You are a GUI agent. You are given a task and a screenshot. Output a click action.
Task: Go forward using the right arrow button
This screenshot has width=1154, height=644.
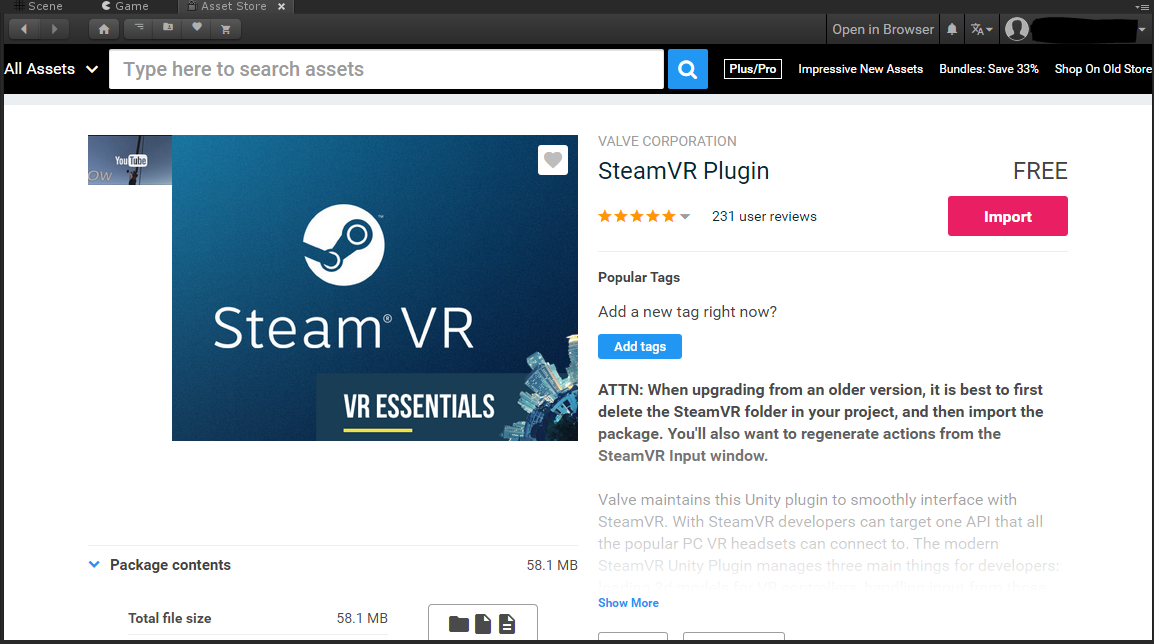(54, 29)
